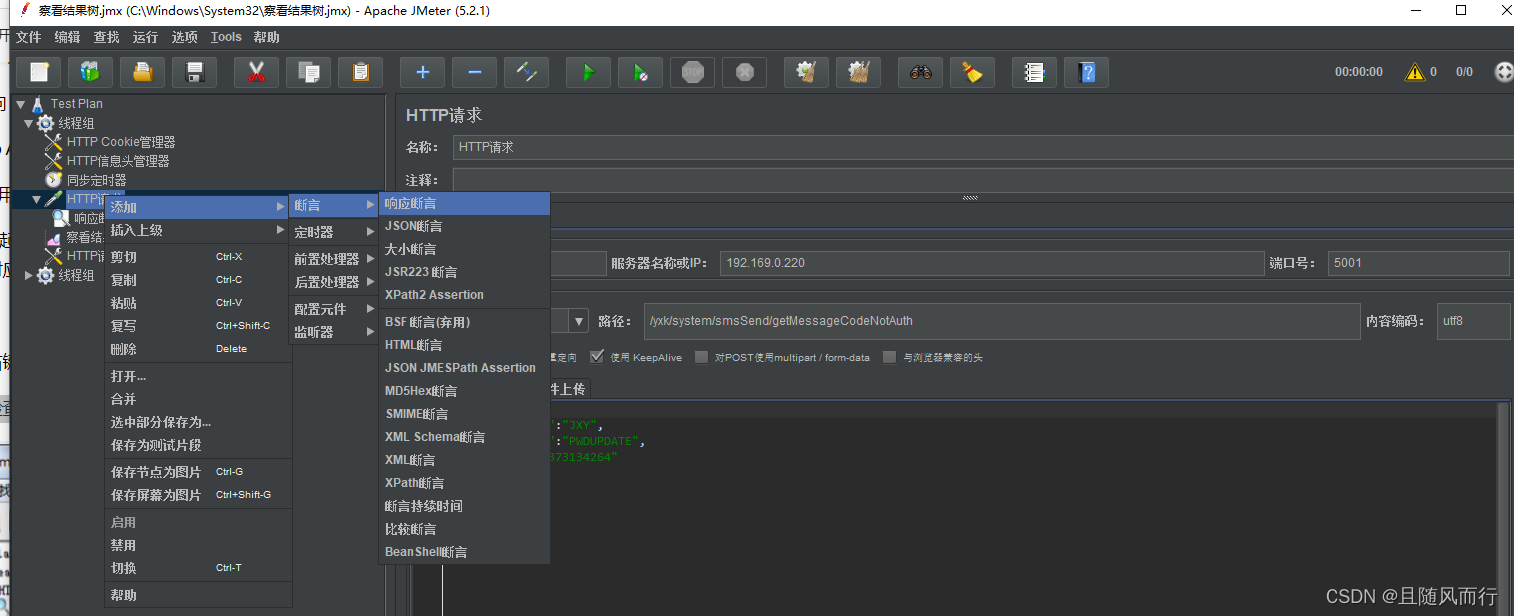This screenshot has width=1514, height=616.
Task: Choose JSR223 断言 from the assertions list
Action: (465, 272)
